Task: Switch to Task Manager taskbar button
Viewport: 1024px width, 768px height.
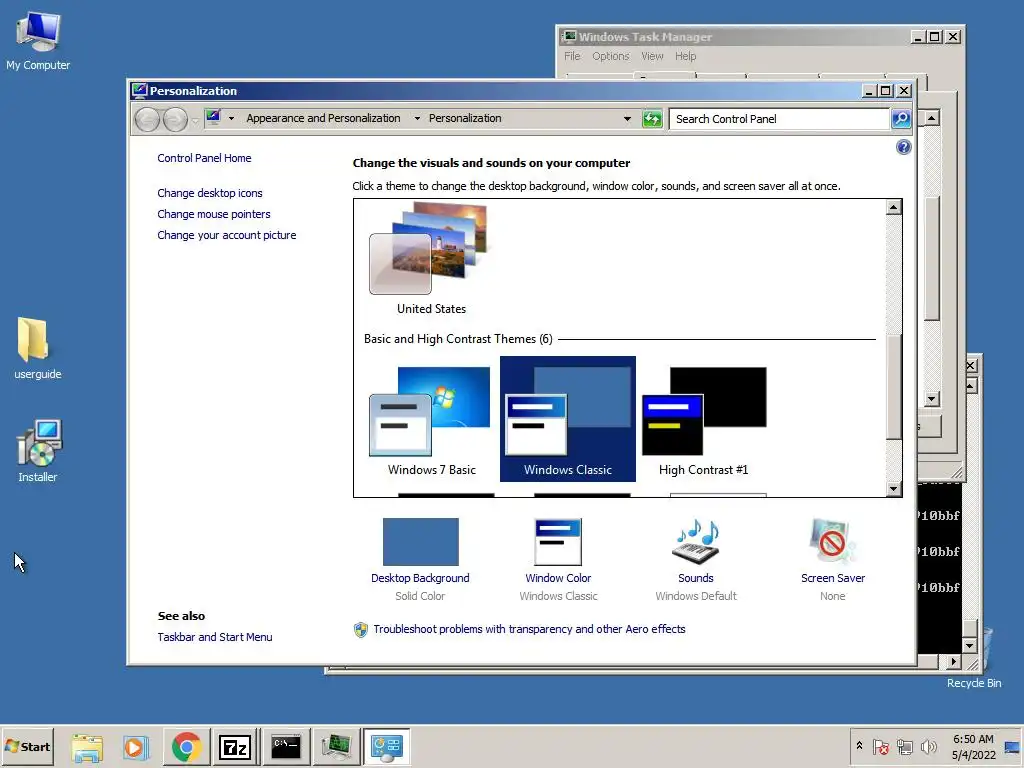Action: (x=336, y=746)
